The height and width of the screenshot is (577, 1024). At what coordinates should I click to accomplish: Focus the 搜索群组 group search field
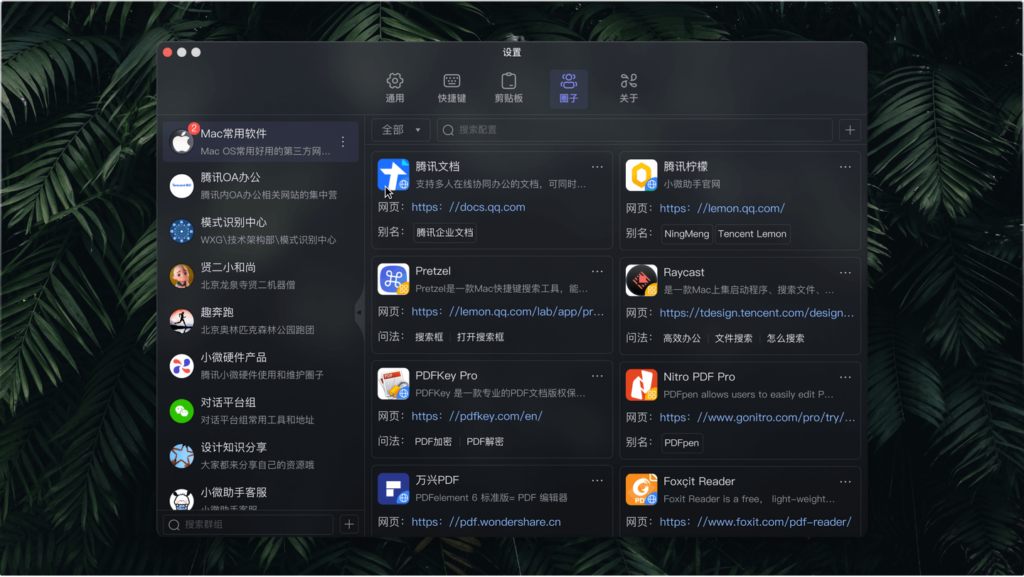(248, 524)
